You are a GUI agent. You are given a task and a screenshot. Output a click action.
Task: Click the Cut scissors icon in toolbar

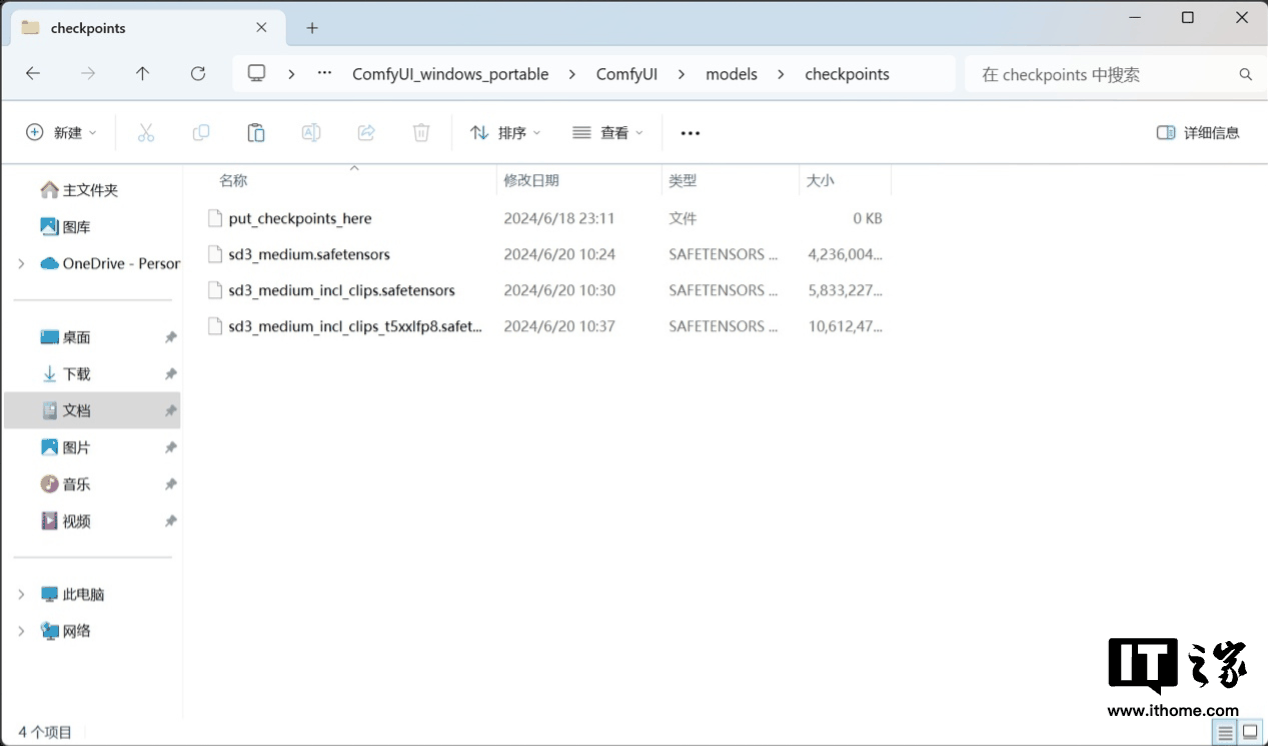(146, 132)
